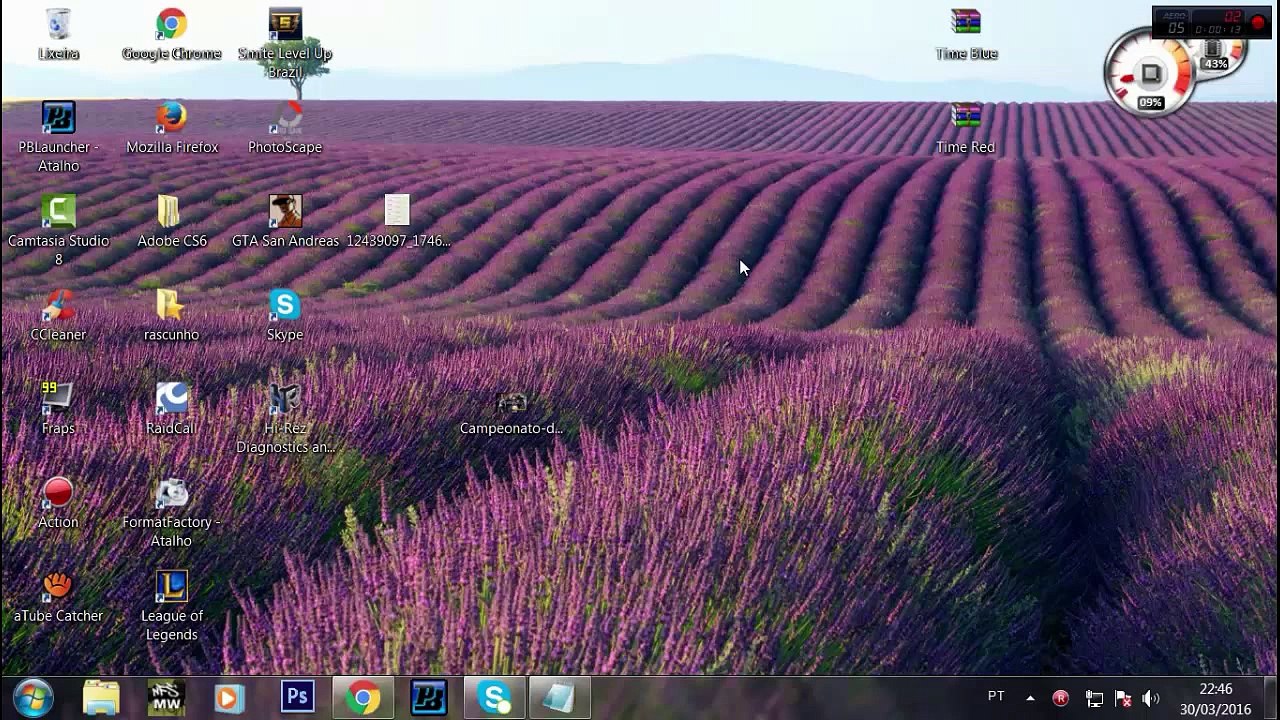Viewport: 1280px width, 720px height.
Task: Select the GTA San Andreas shortcut
Action: coord(285,222)
